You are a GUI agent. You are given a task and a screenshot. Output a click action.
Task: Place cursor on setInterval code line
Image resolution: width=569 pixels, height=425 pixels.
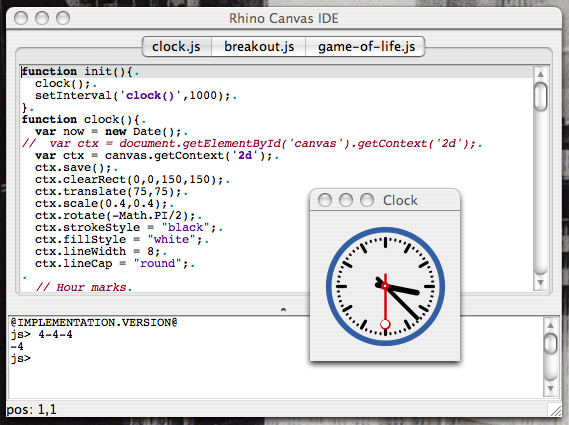(x=136, y=95)
